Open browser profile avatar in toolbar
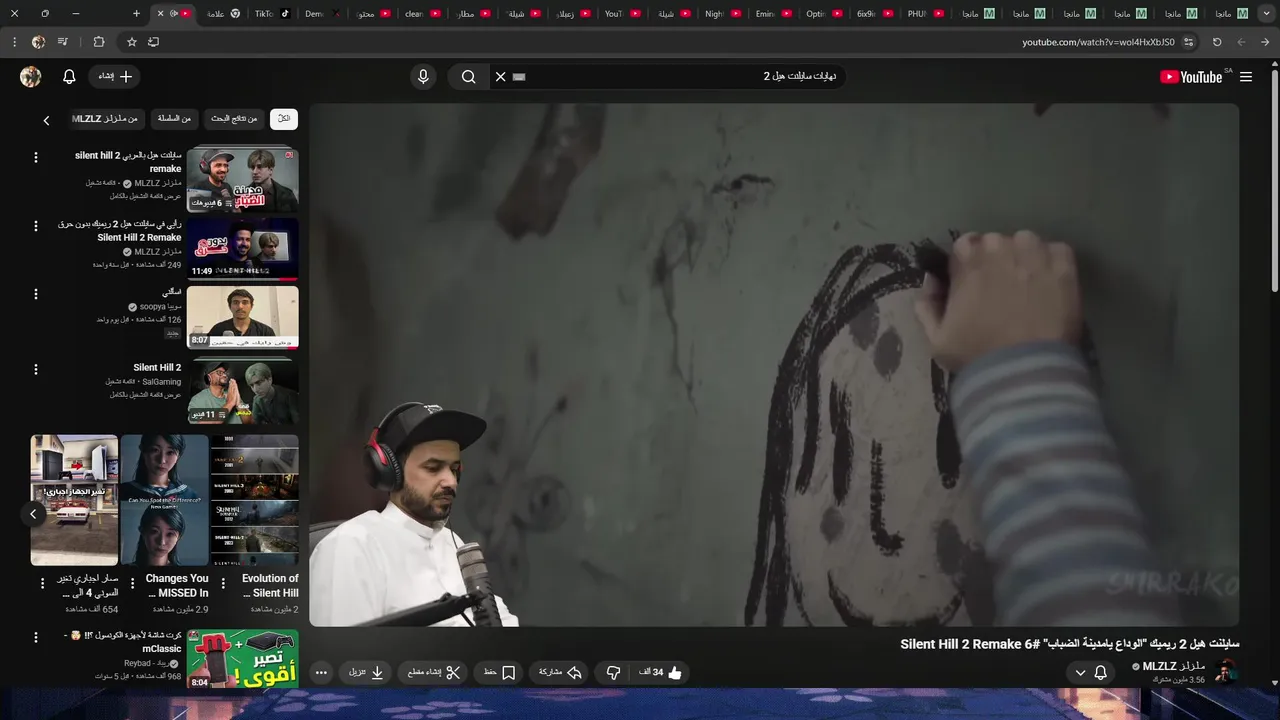The height and width of the screenshot is (720, 1280). tap(38, 42)
